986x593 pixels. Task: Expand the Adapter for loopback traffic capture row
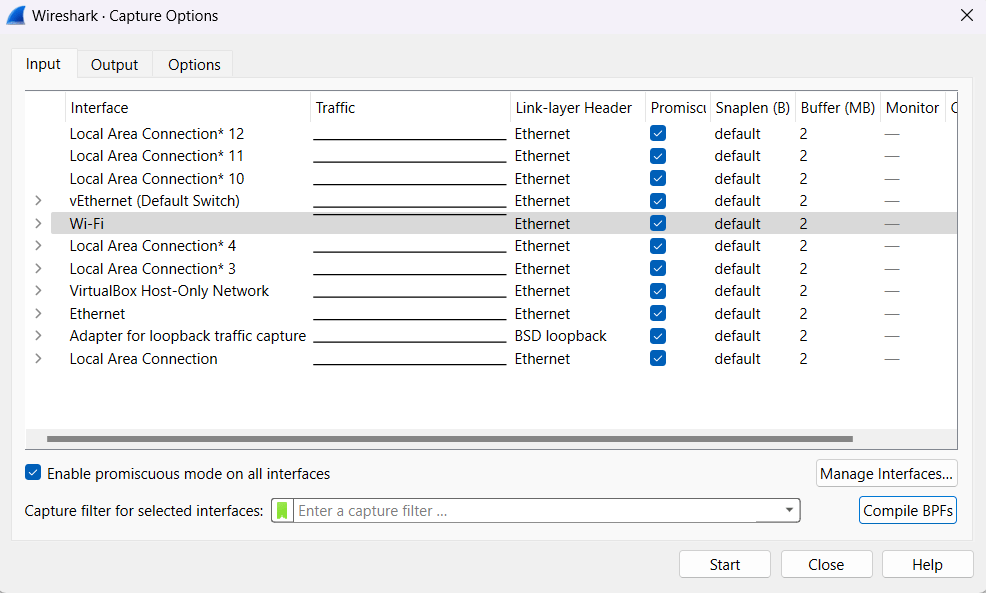[x=40, y=335]
